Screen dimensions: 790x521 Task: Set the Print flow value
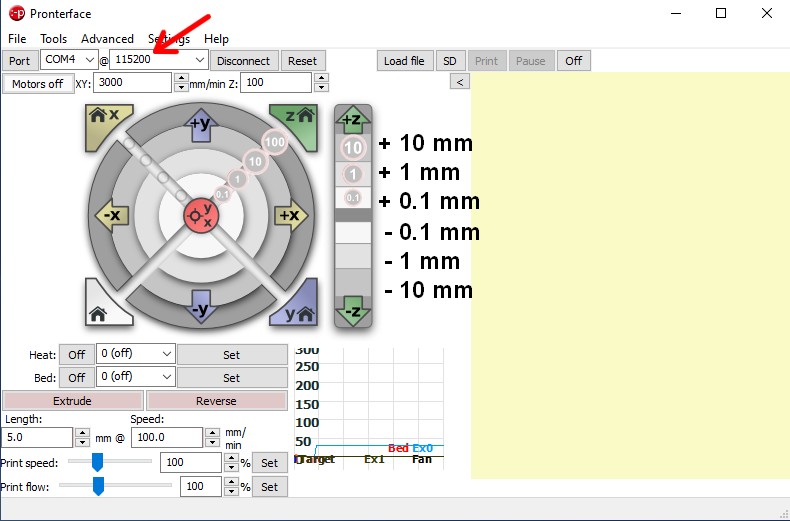coord(270,487)
